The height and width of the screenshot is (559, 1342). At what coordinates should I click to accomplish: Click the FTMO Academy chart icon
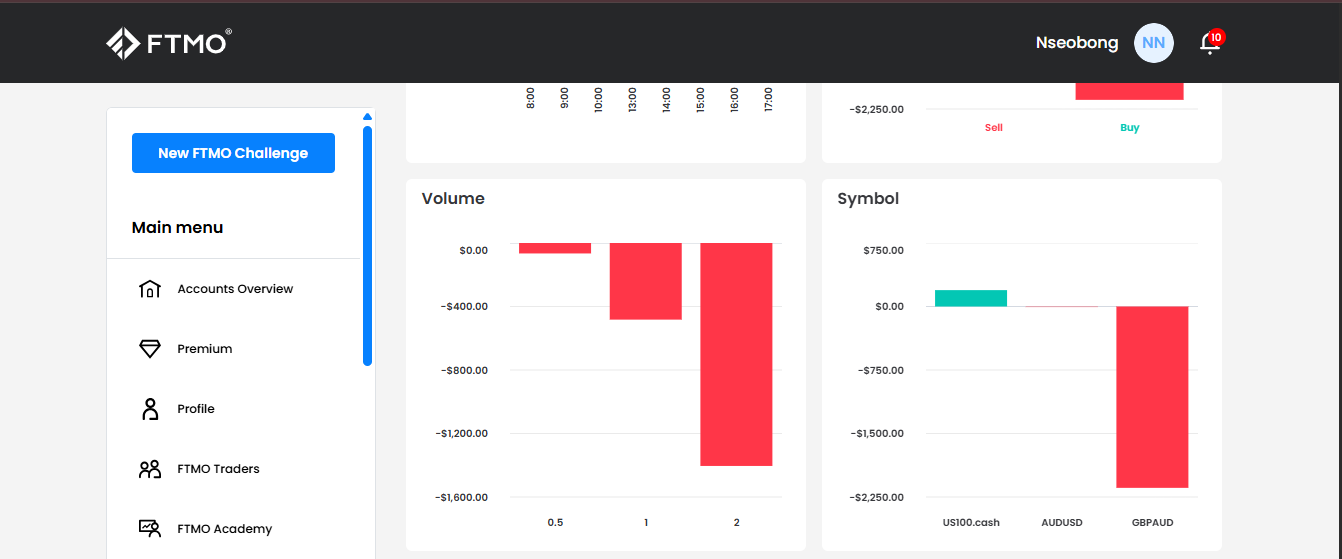[x=150, y=529]
